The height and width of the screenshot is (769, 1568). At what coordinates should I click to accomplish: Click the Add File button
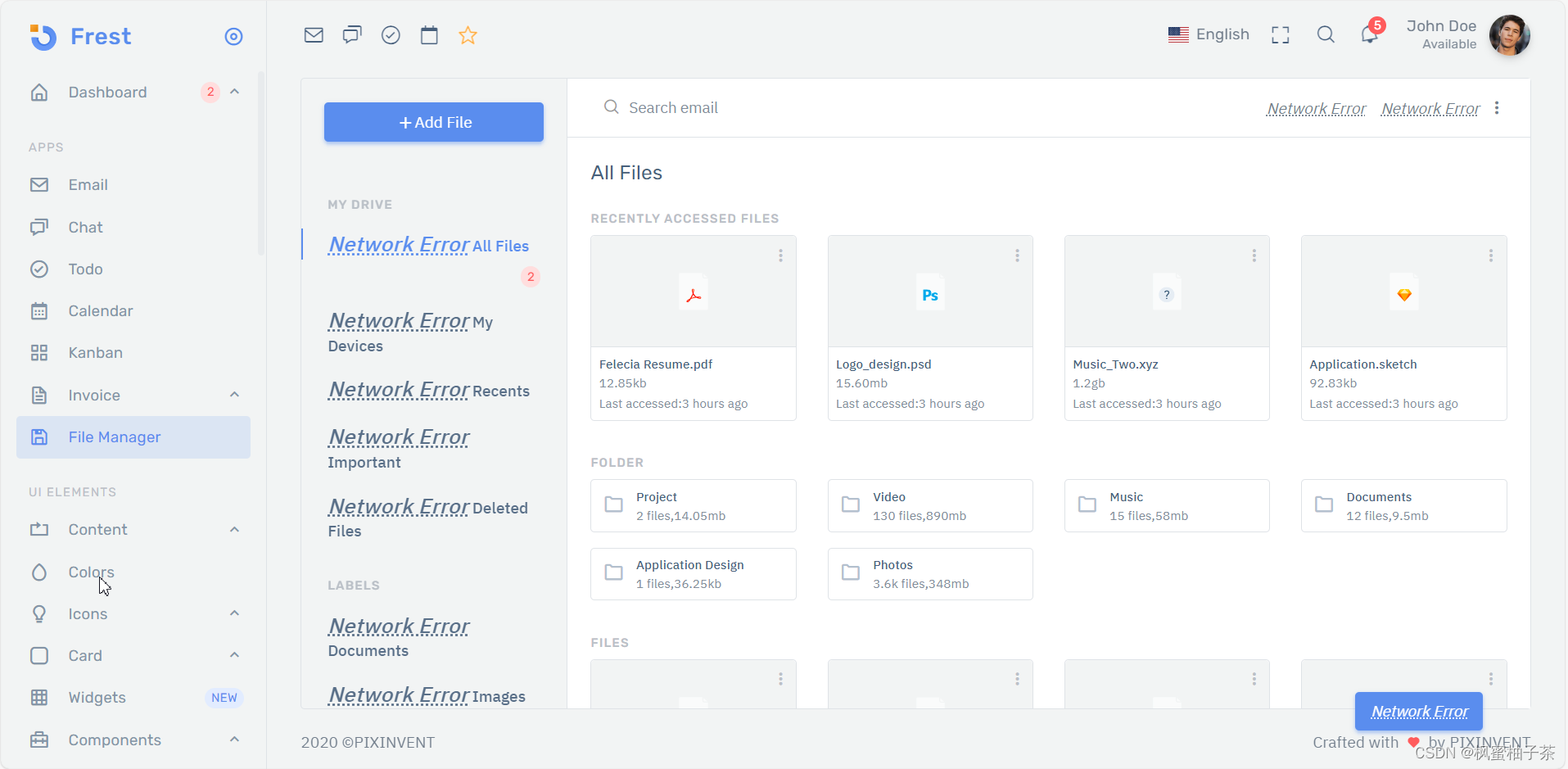434,122
